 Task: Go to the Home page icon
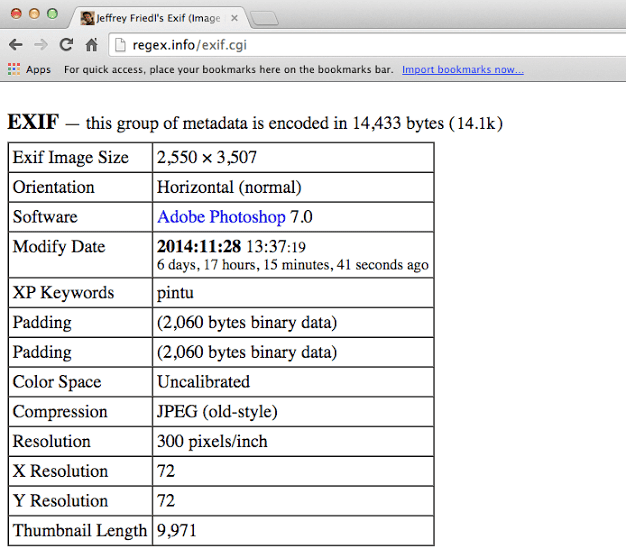point(91,44)
